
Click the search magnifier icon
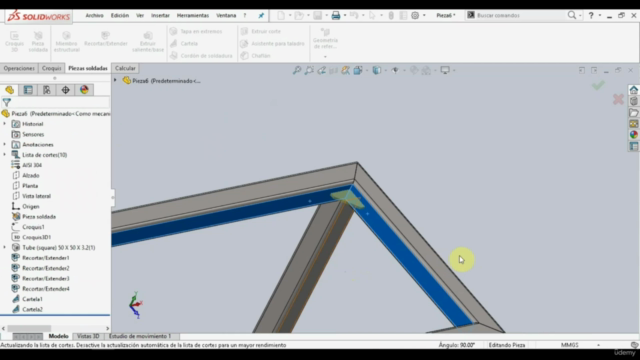point(572,16)
